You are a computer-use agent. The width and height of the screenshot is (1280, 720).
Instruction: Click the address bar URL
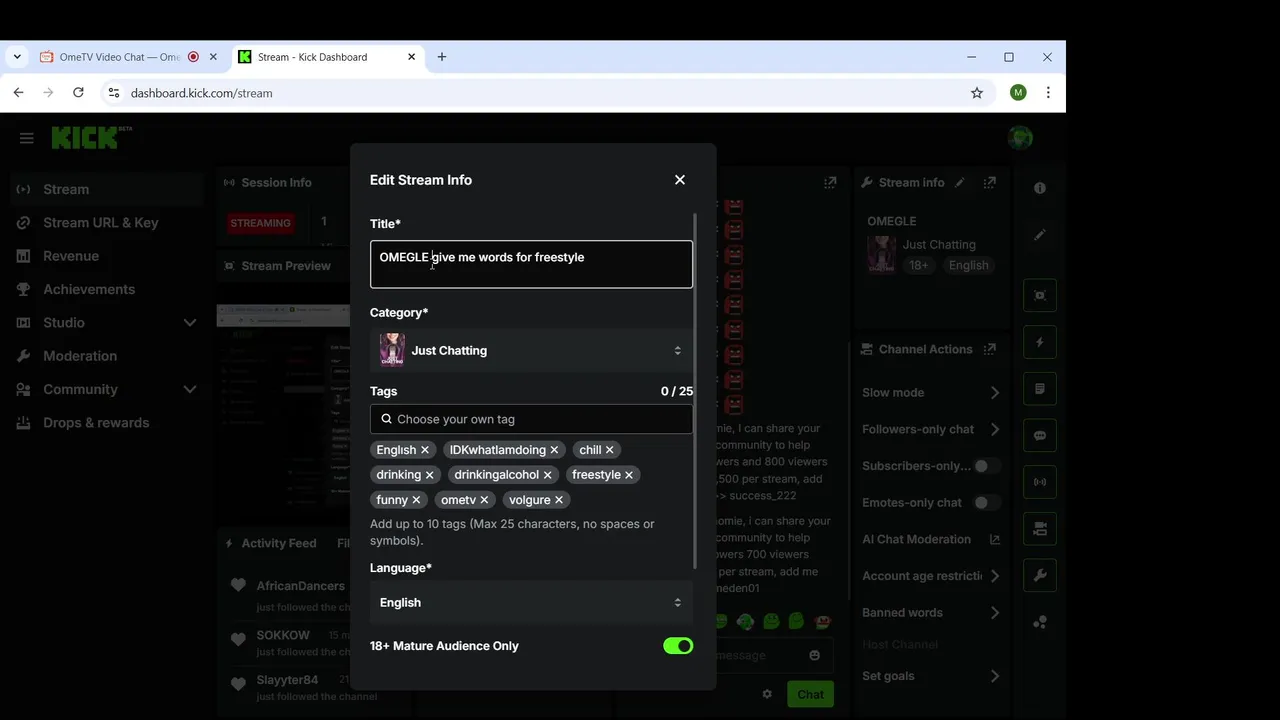click(201, 93)
